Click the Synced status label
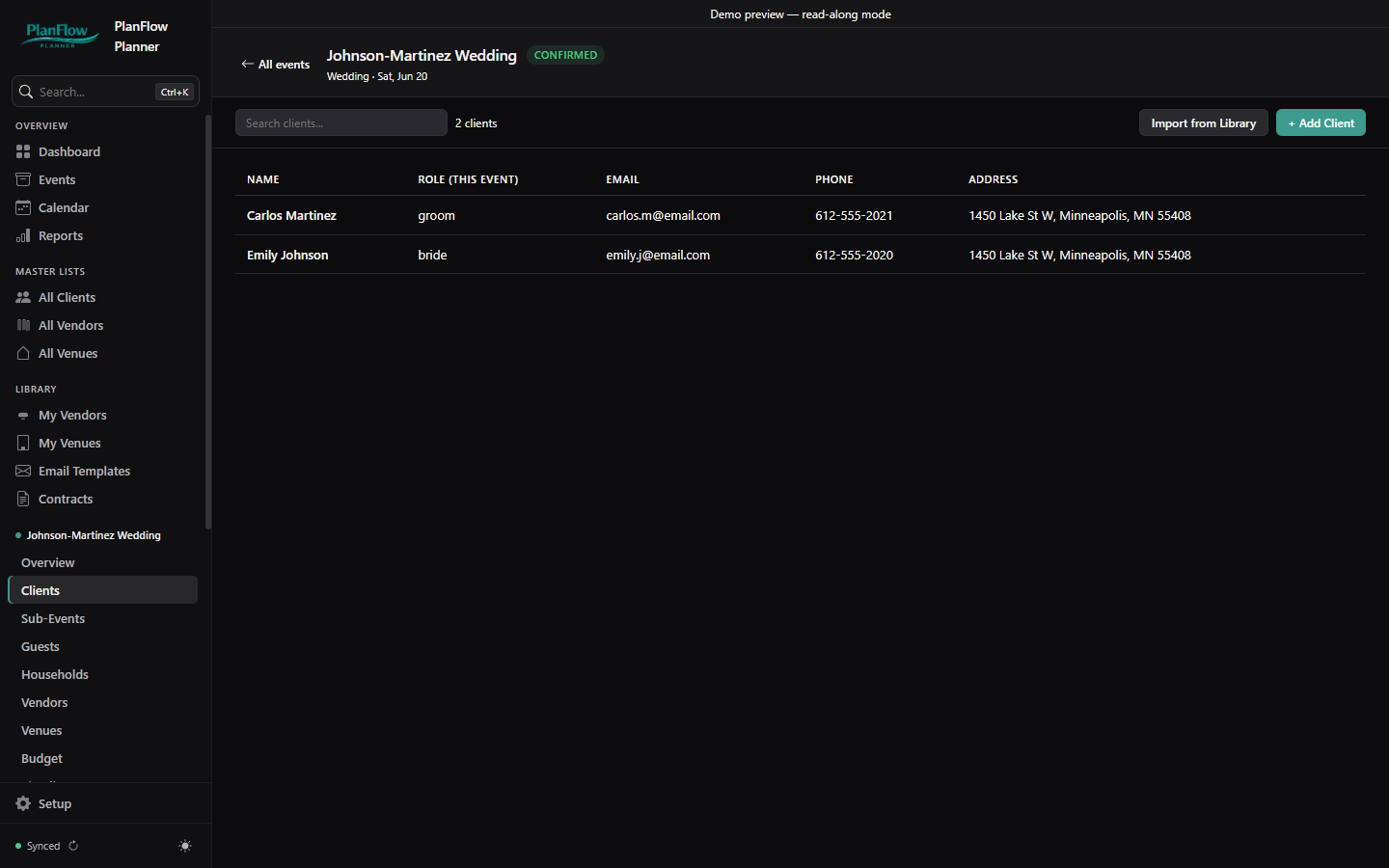Image resolution: width=1389 pixels, height=868 pixels. point(43,846)
